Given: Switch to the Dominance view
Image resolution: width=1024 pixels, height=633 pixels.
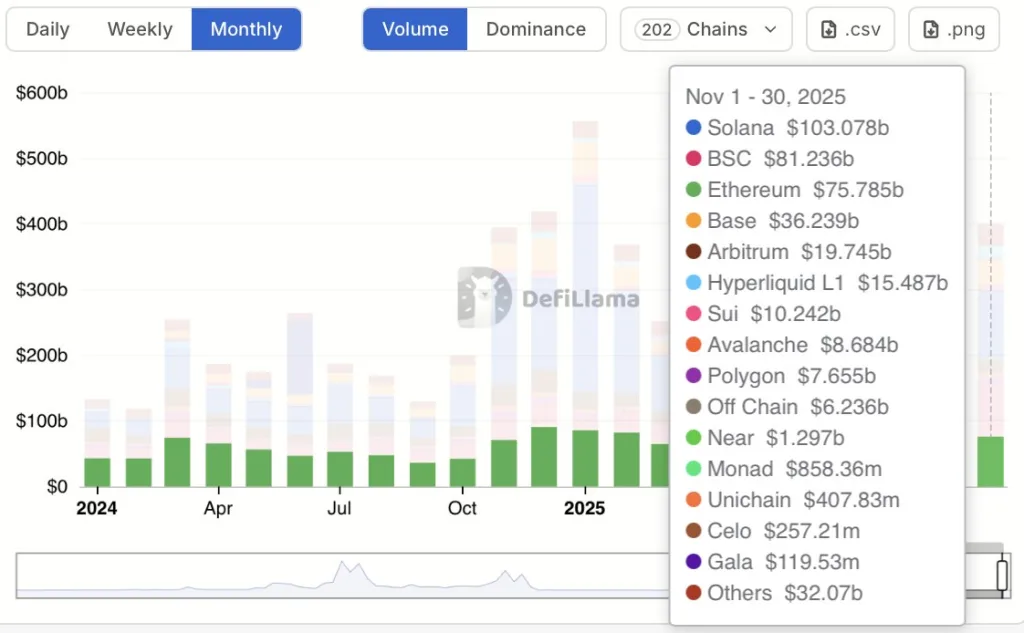Looking at the screenshot, I should click(x=536, y=29).
